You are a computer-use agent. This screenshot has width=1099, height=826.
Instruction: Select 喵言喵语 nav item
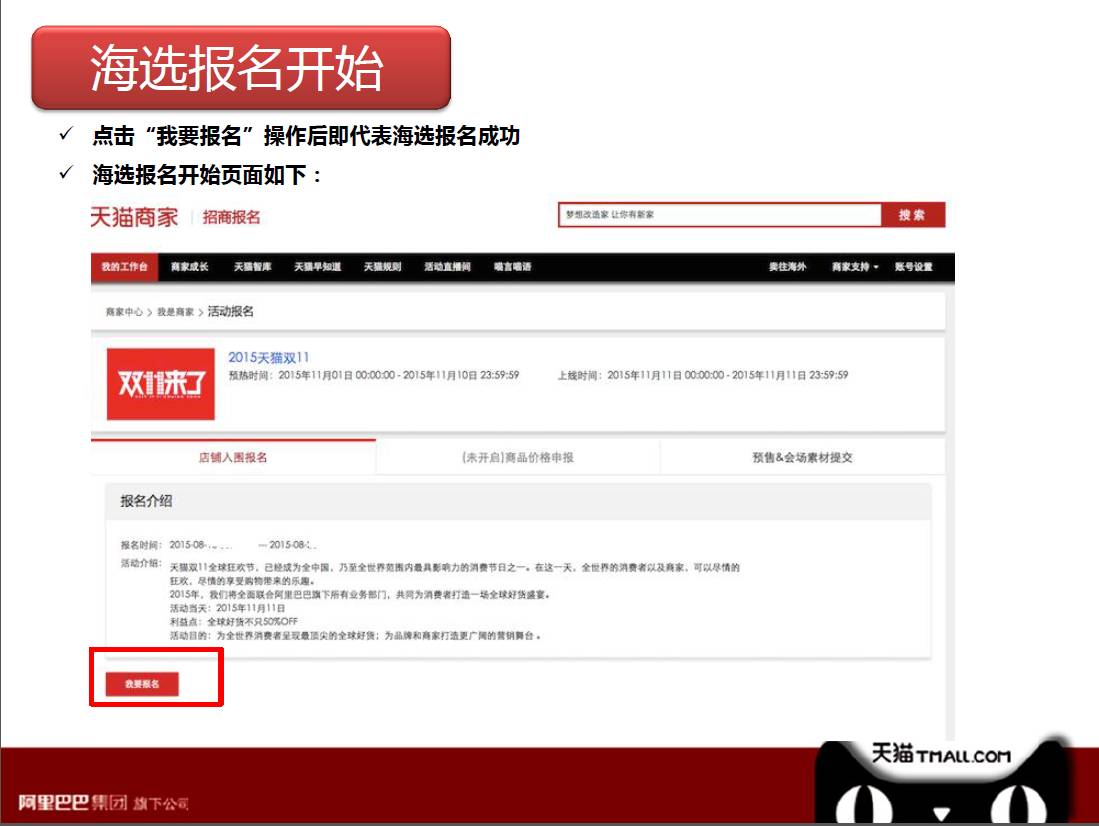tap(512, 267)
